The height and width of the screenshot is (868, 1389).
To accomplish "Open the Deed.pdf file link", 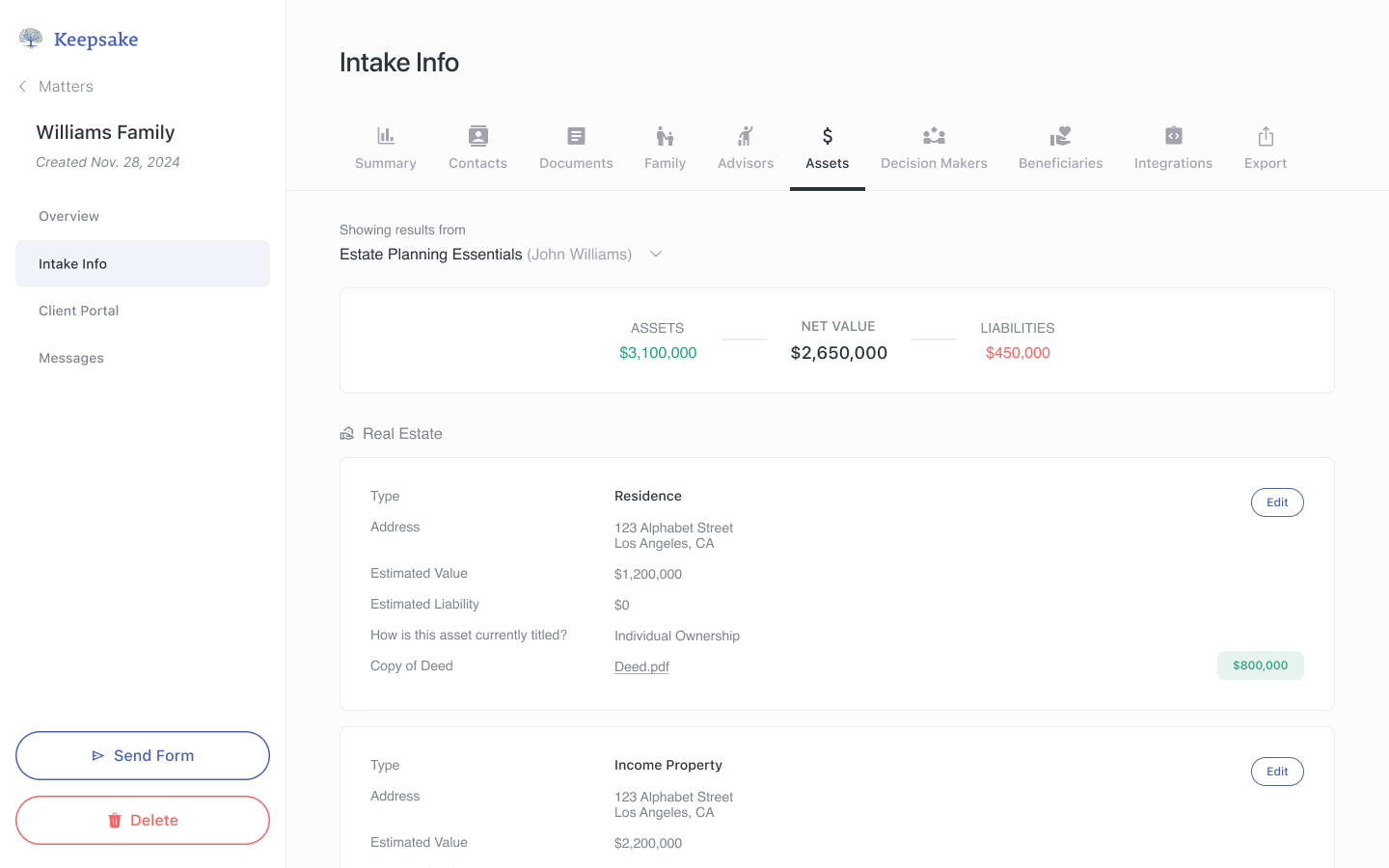I will [641, 666].
